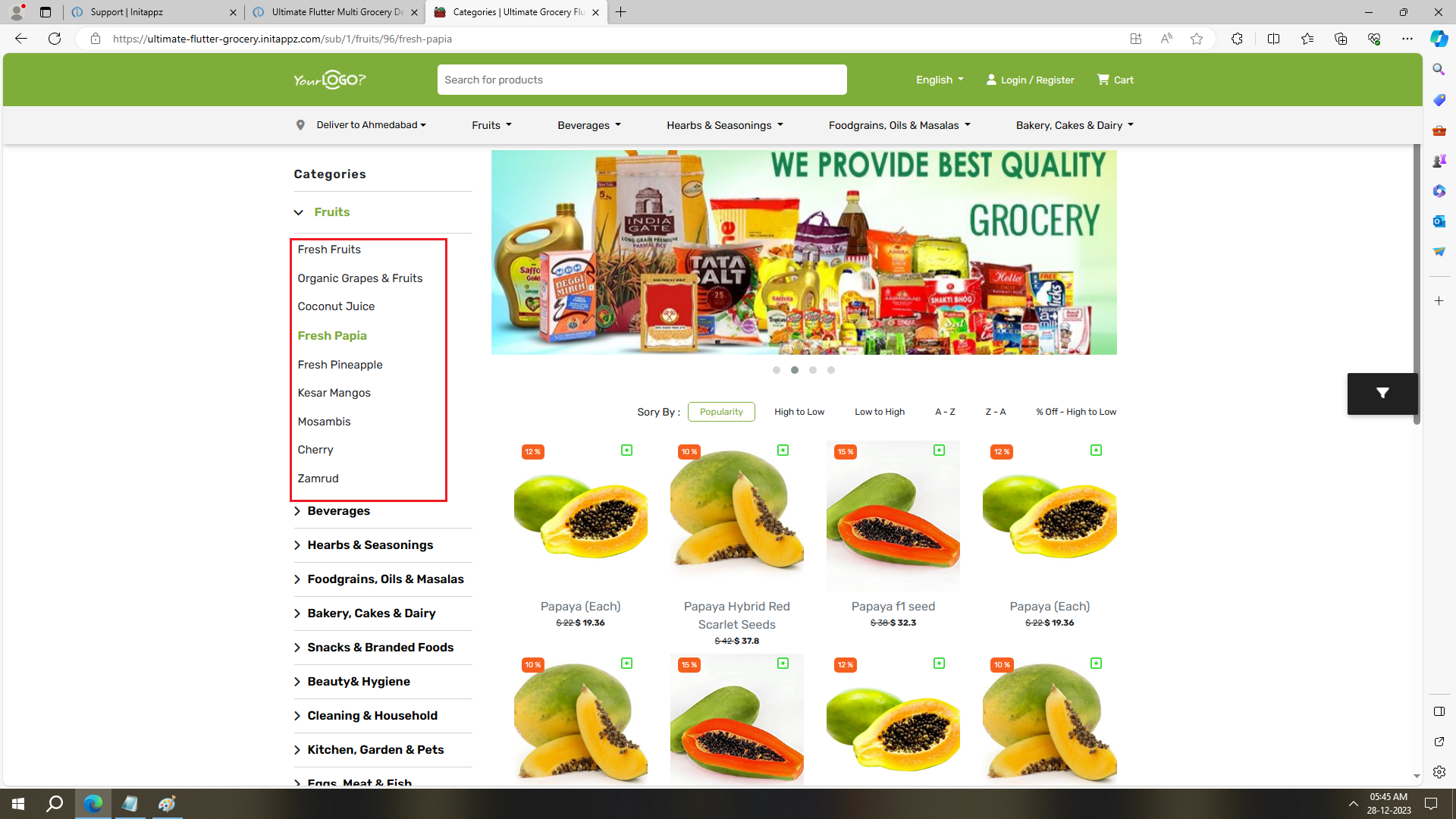This screenshot has height=819, width=1456.
Task: Open Windows taskbar search icon
Action: tap(55, 804)
